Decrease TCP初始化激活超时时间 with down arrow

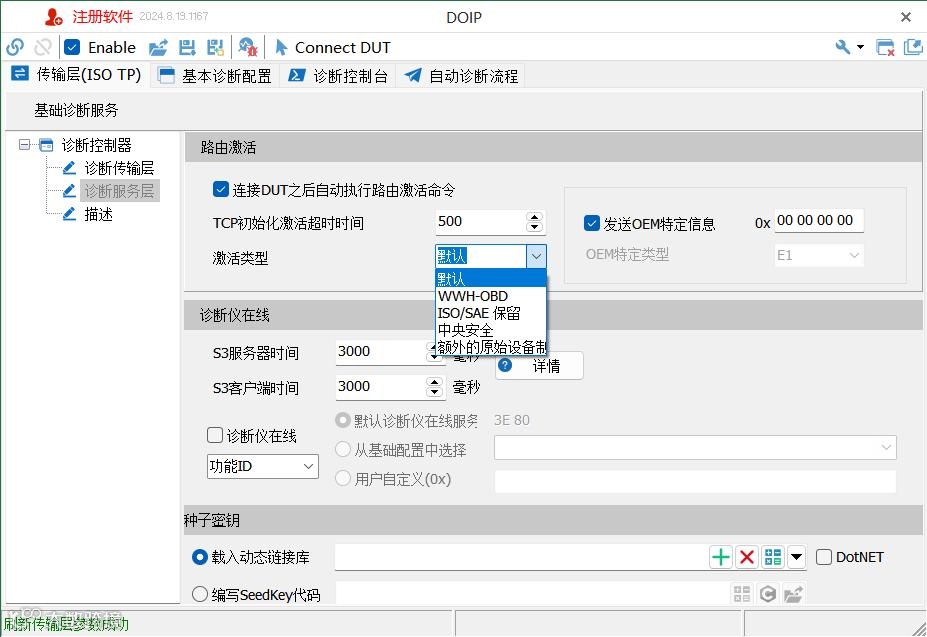point(534,227)
